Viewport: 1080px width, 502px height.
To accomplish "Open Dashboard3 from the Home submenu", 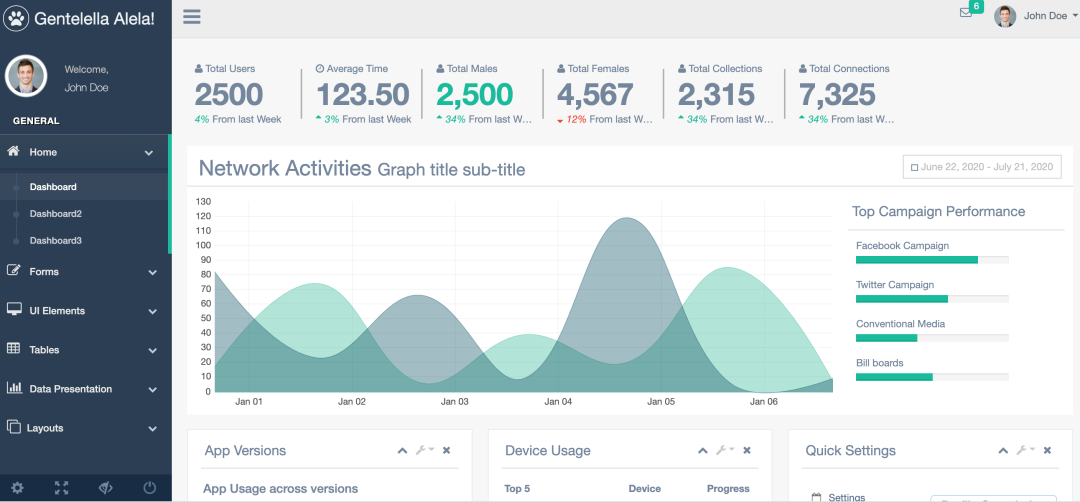I will [x=56, y=241].
